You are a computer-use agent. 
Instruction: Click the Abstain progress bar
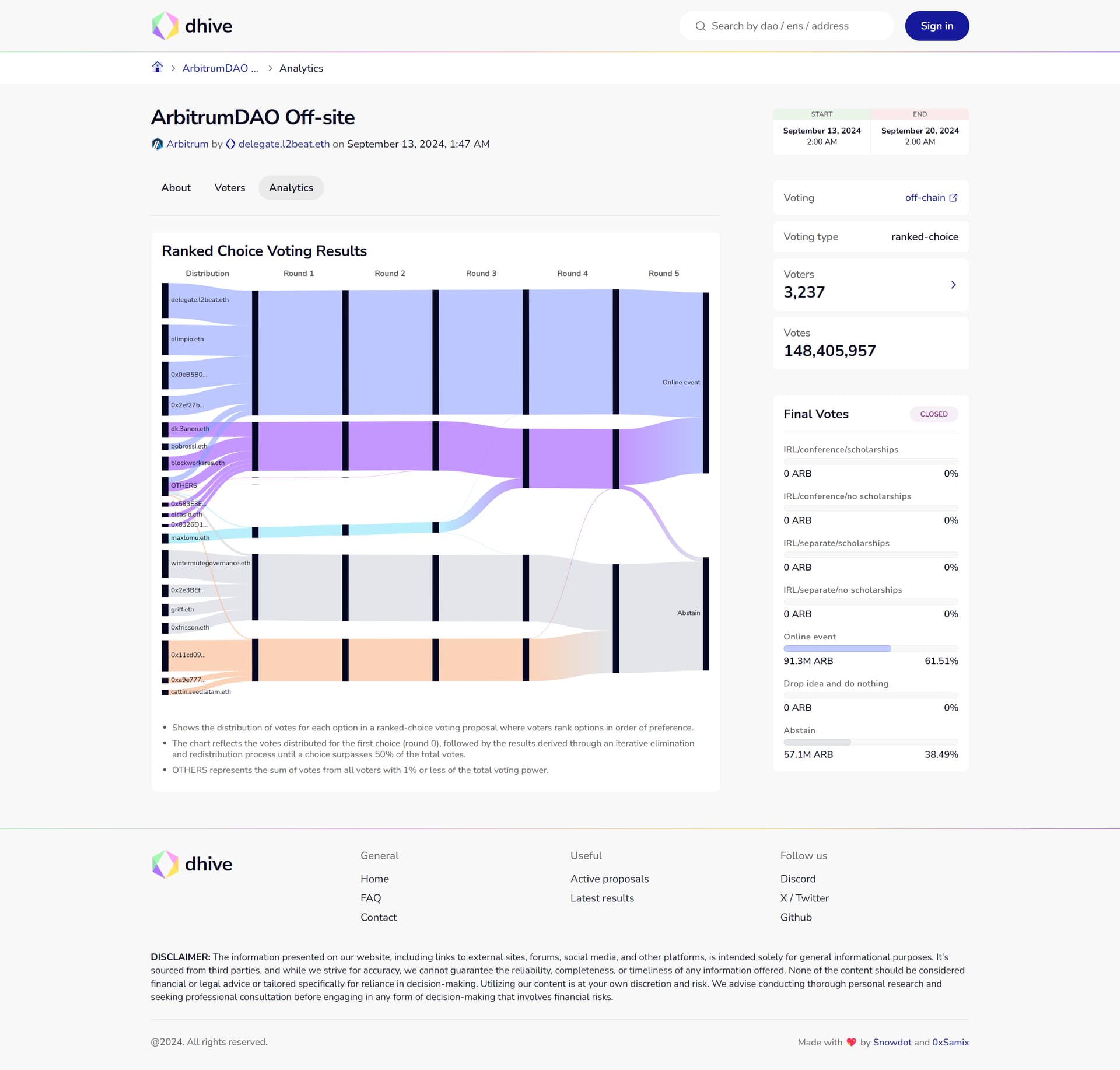871,742
